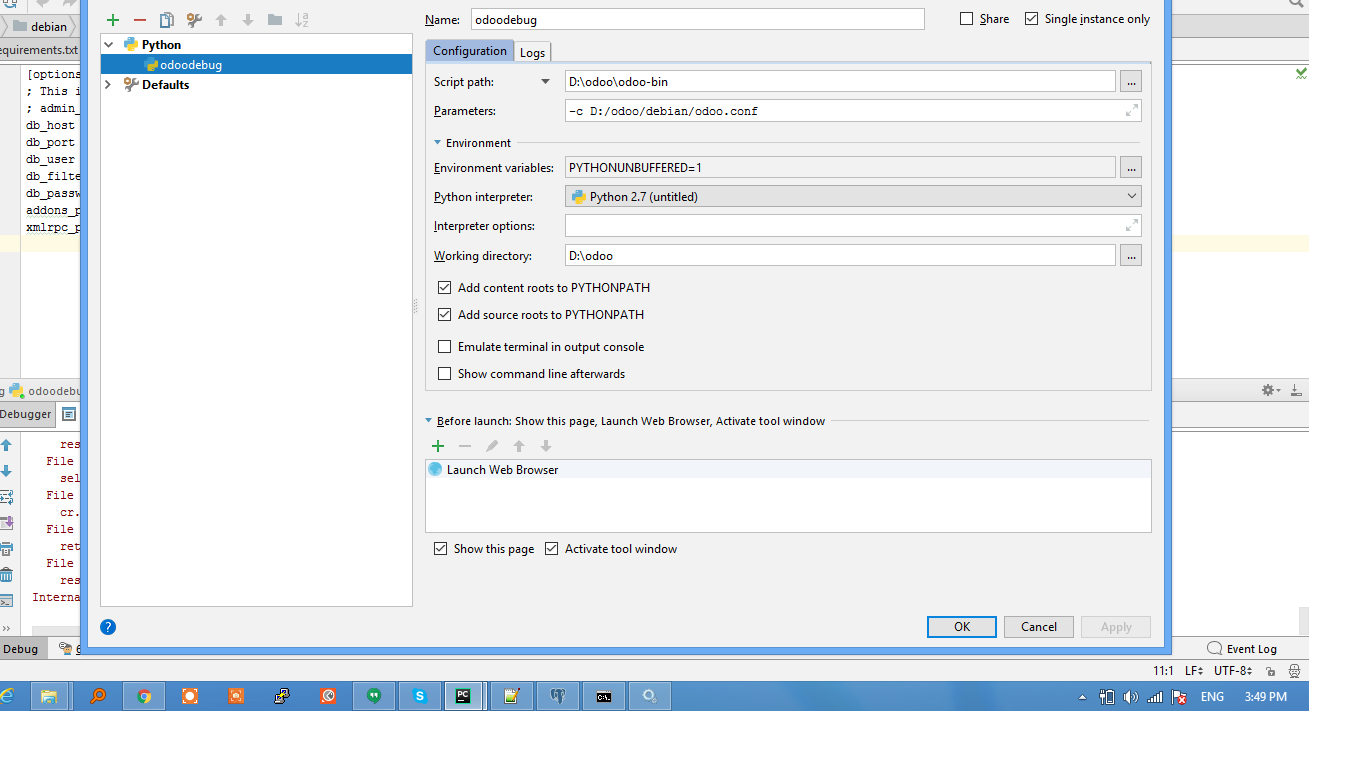Click the down-the-stack-trace arrow in debug console
The image size is (1366, 768).
click(7, 471)
